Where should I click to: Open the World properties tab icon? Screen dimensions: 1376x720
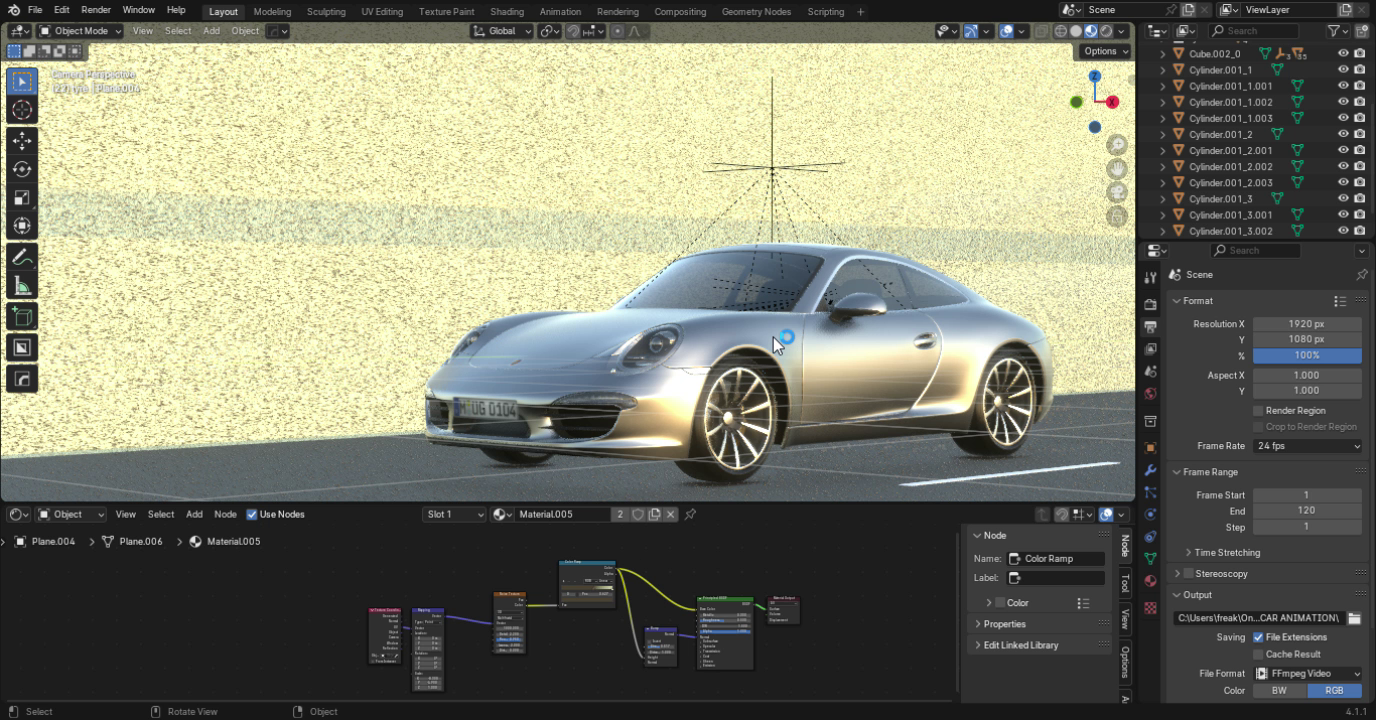tap(1150, 393)
